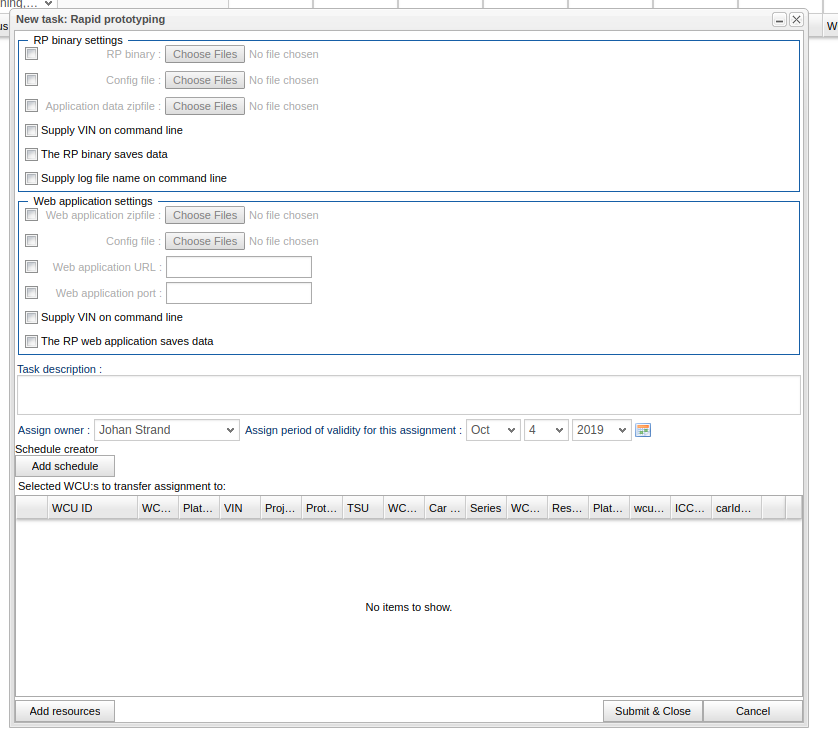Screen dimensions: 838x745
Task: Tick the checkbox beside Web application URL
Action: click(32, 267)
